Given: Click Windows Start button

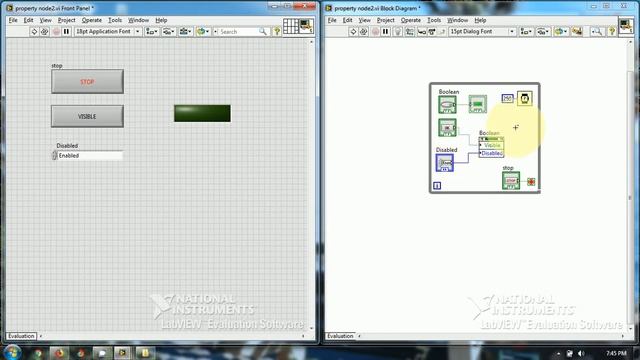Looking at the screenshot, I should (x=13, y=353).
